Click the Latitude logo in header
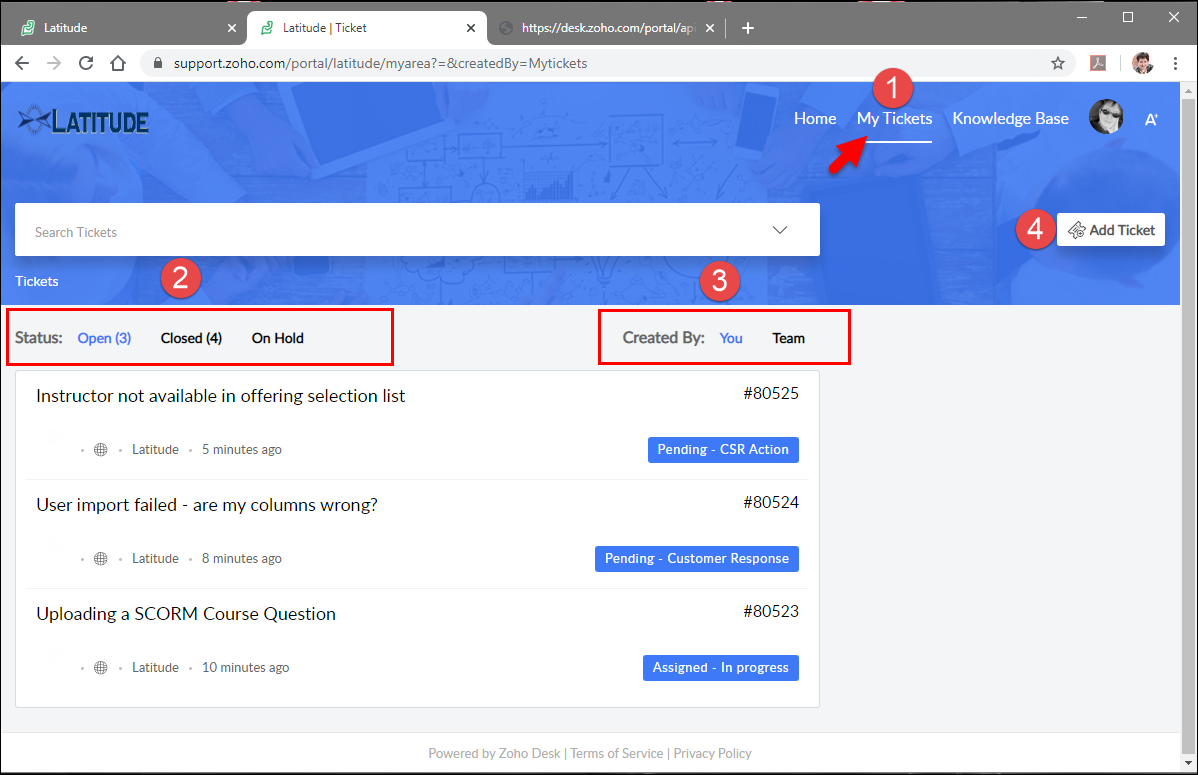The width and height of the screenshot is (1198, 775). (x=83, y=121)
